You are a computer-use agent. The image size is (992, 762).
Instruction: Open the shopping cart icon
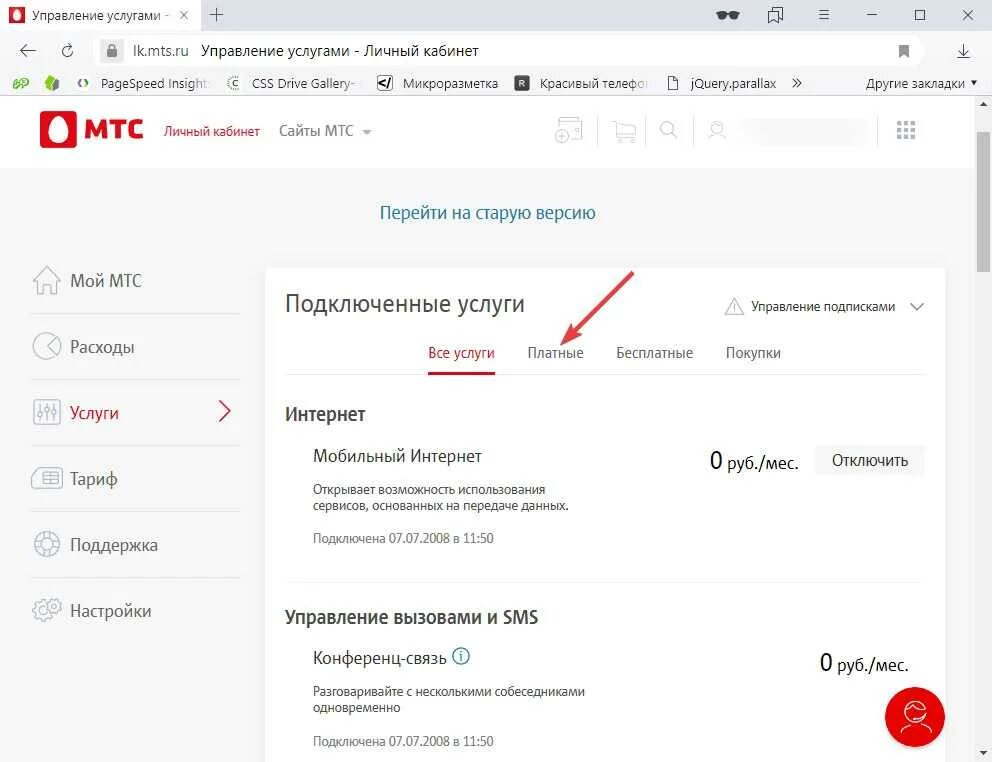tap(624, 131)
